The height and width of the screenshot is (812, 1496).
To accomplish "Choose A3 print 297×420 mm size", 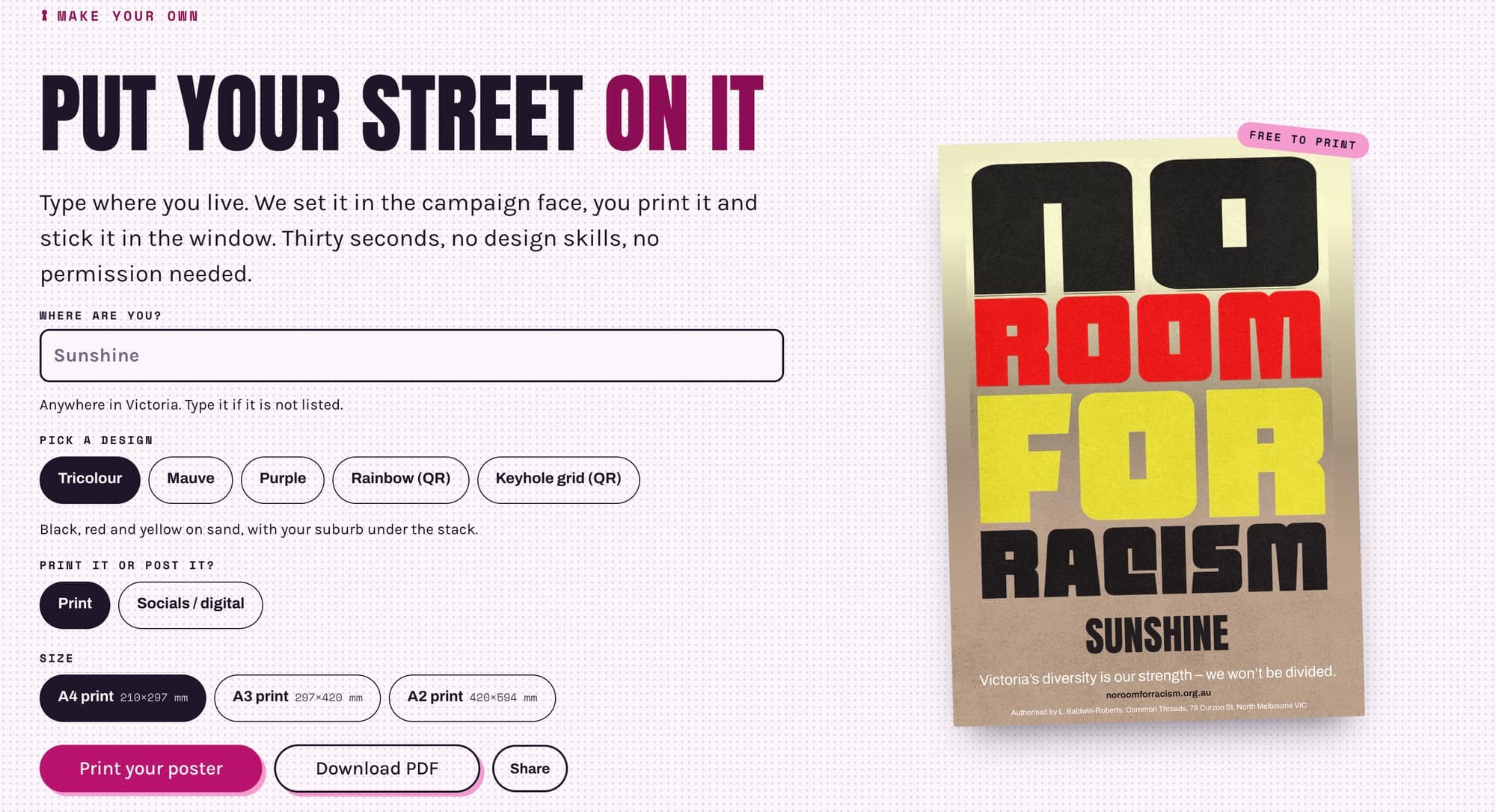I will (298, 698).
